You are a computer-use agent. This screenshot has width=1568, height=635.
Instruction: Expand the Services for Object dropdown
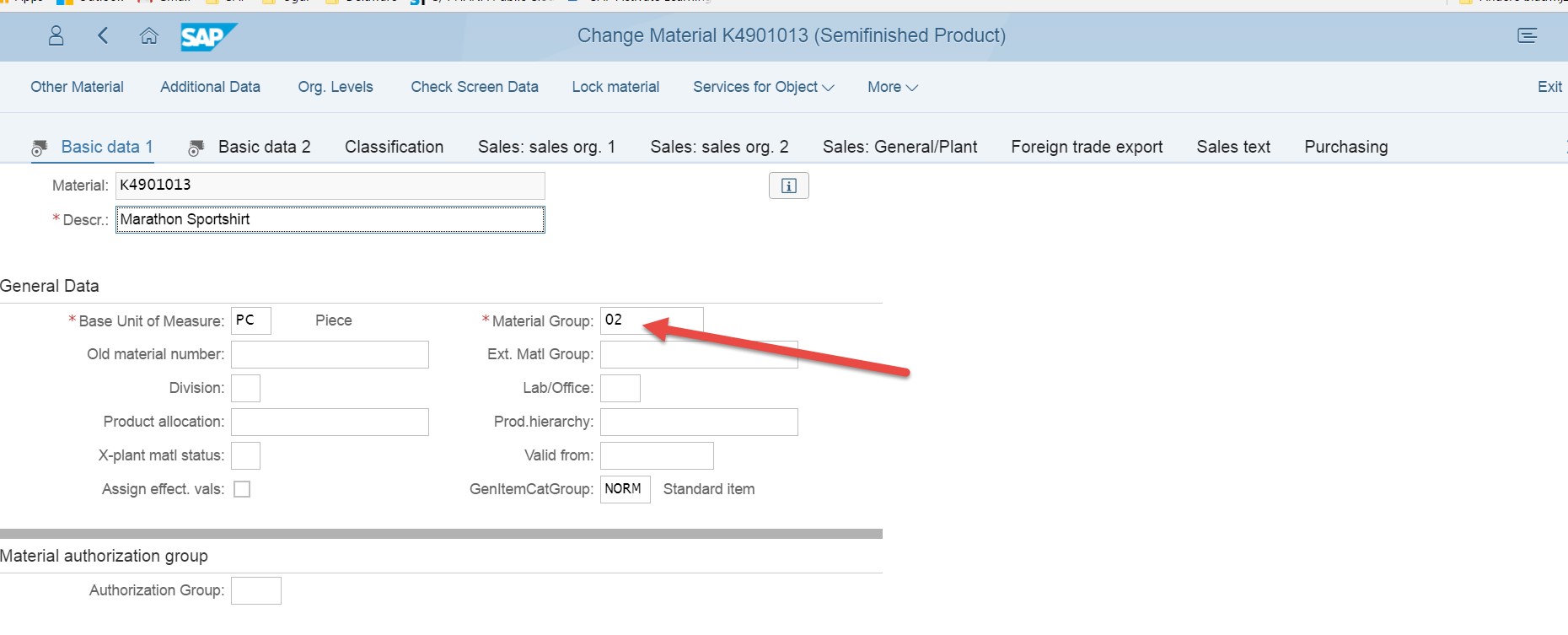click(763, 87)
